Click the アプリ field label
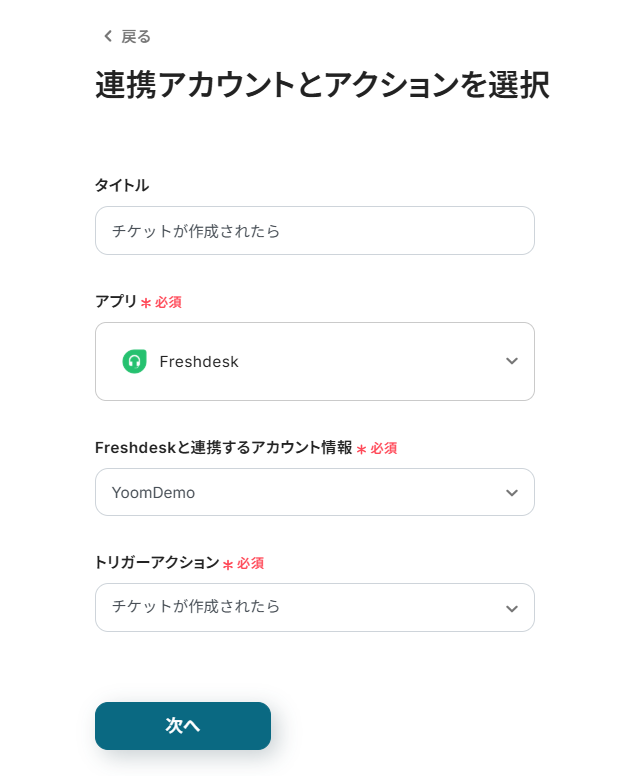This screenshot has height=776, width=626. (116, 301)
